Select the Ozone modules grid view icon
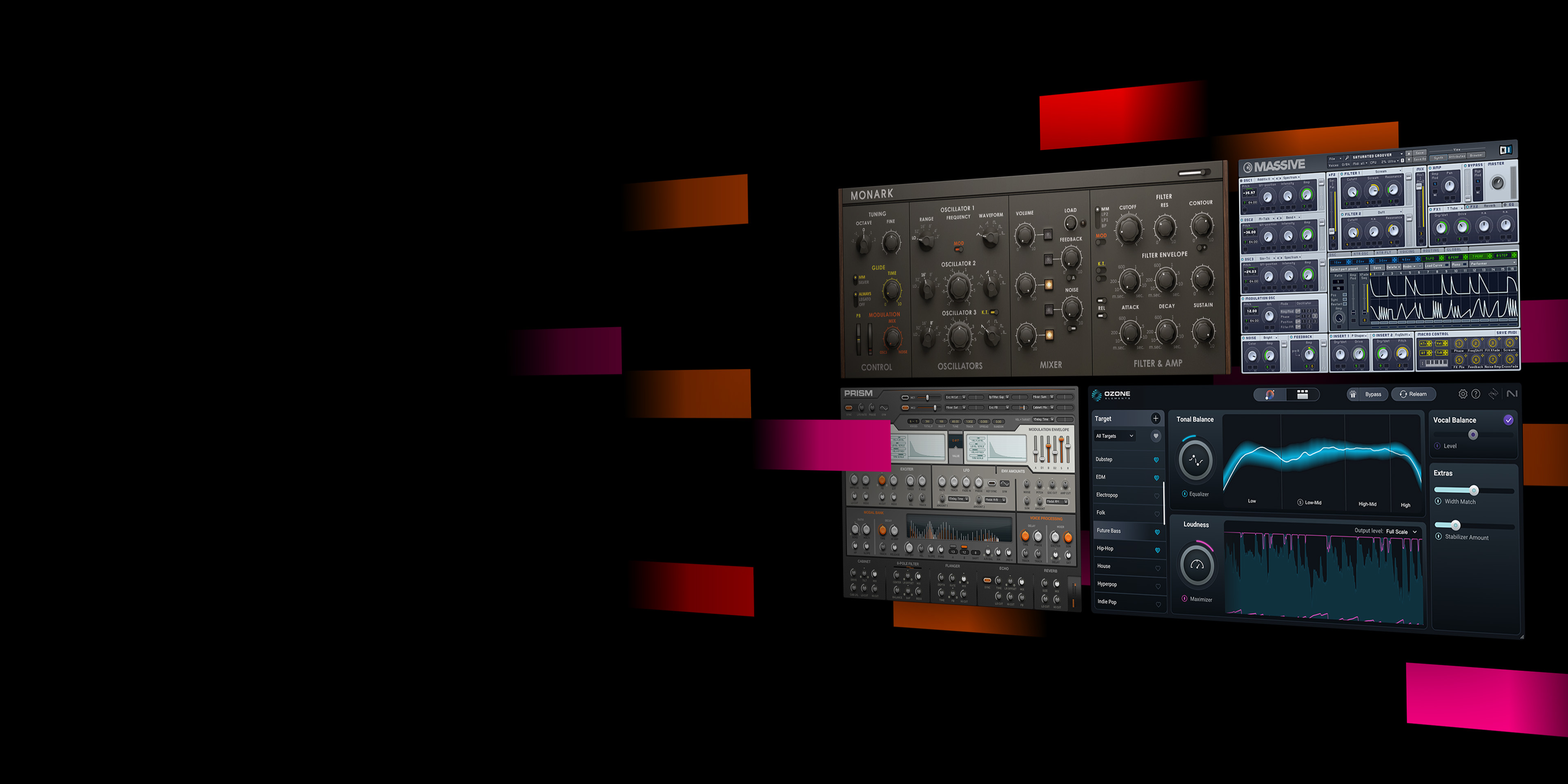1568x784 pixels. point(1303,394)
